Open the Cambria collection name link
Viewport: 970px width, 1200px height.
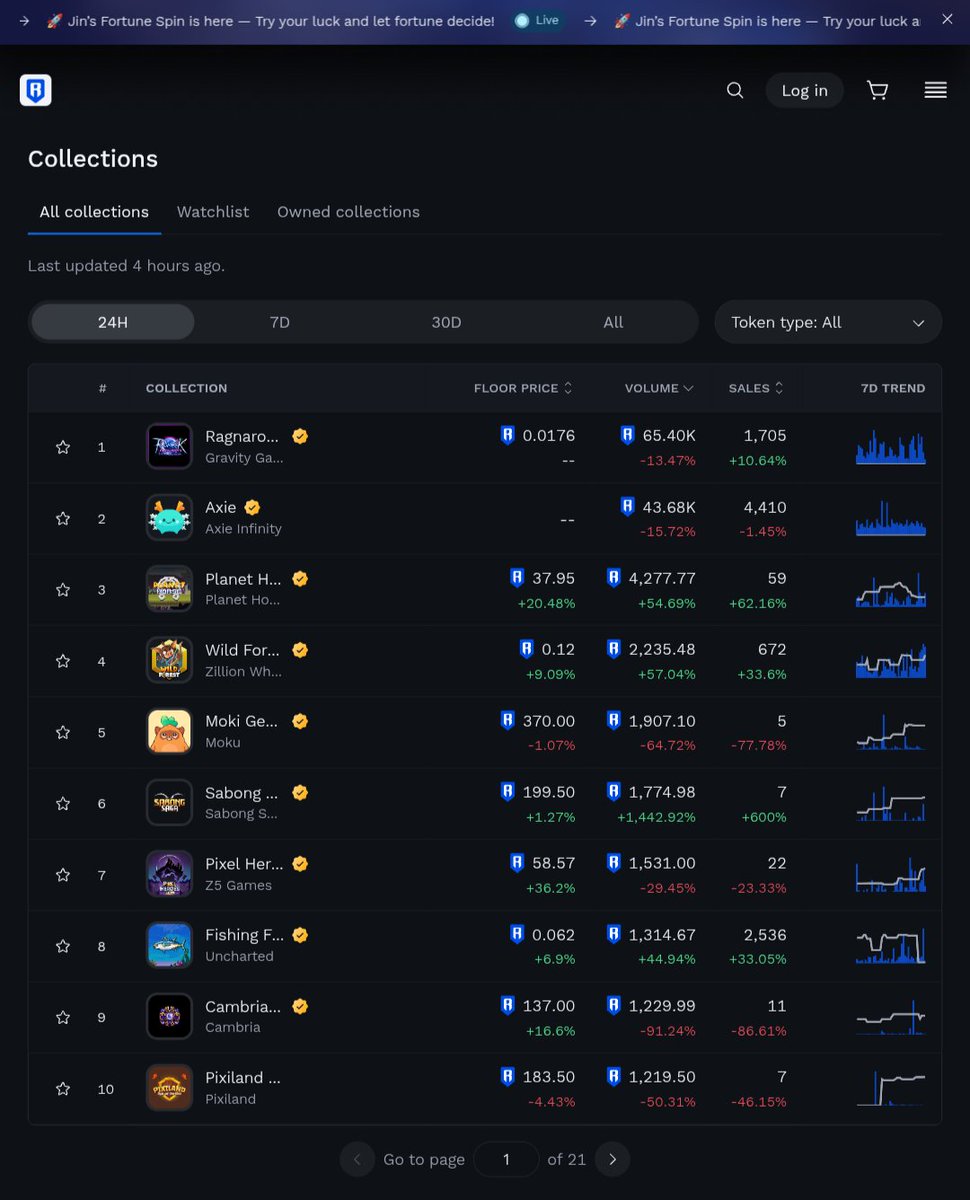point(243,1006)
